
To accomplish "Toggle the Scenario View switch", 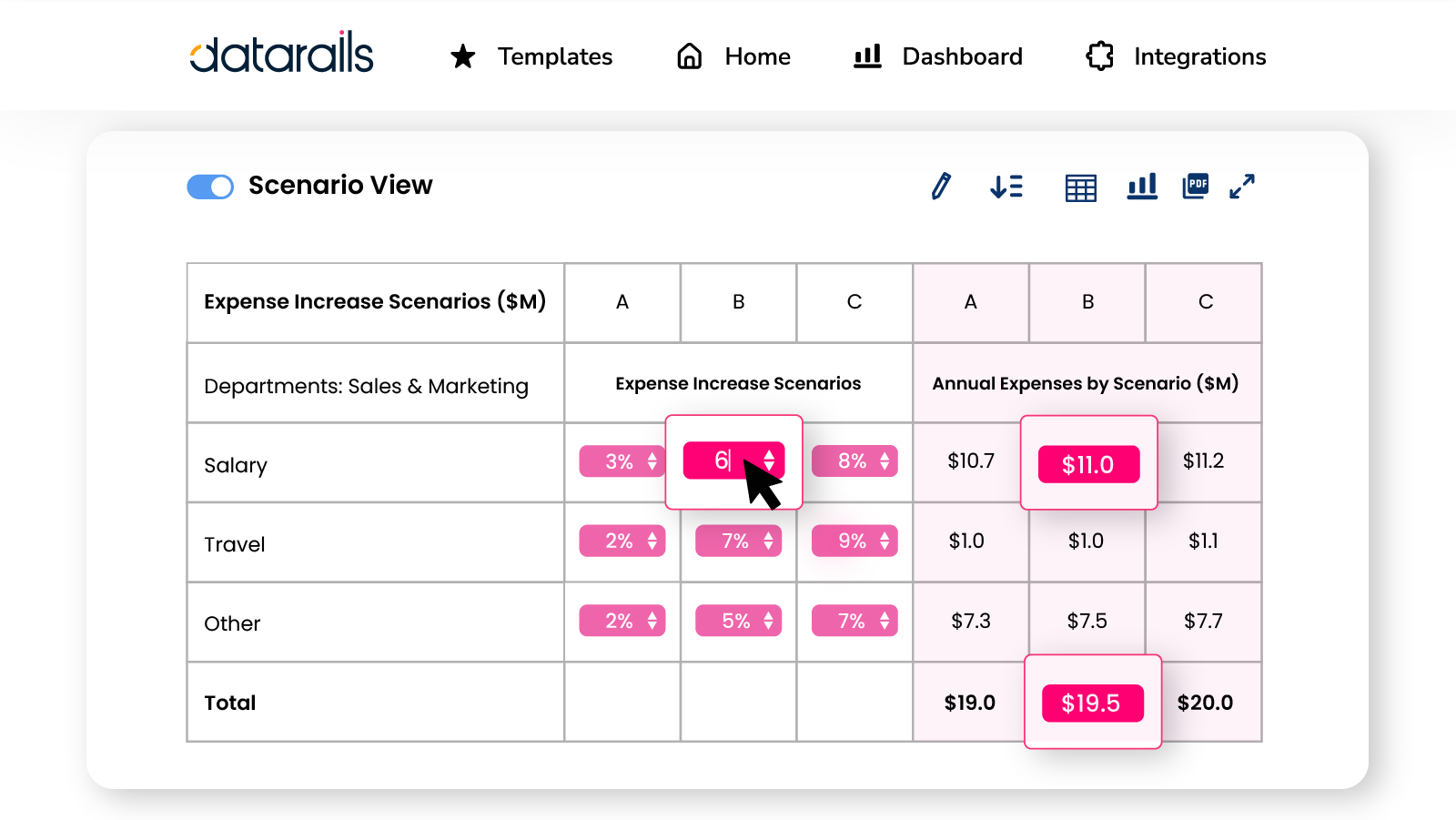I will [x=210, y=187].
